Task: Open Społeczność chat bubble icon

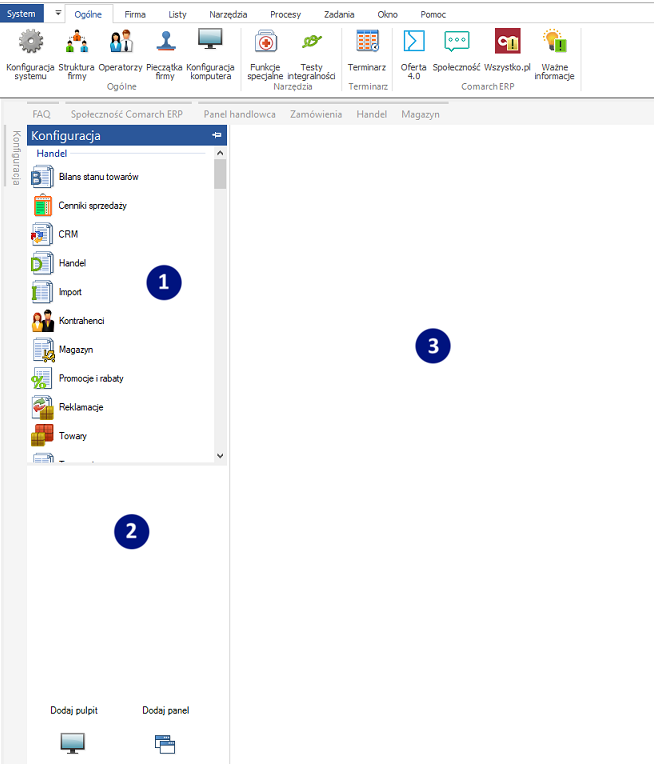Action: [x=457, y=41]
